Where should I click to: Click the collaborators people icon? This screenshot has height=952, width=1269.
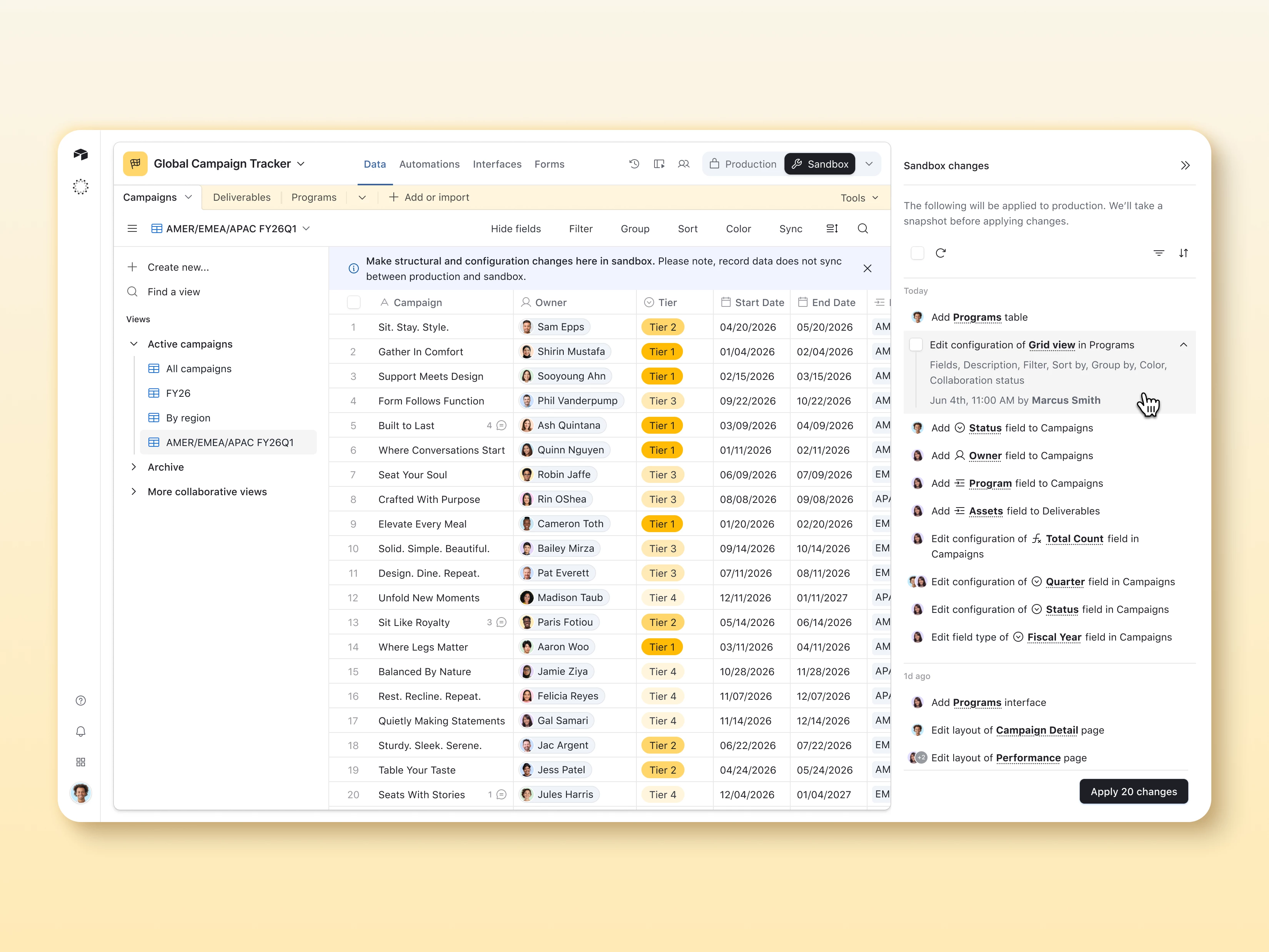pos(683,164)
